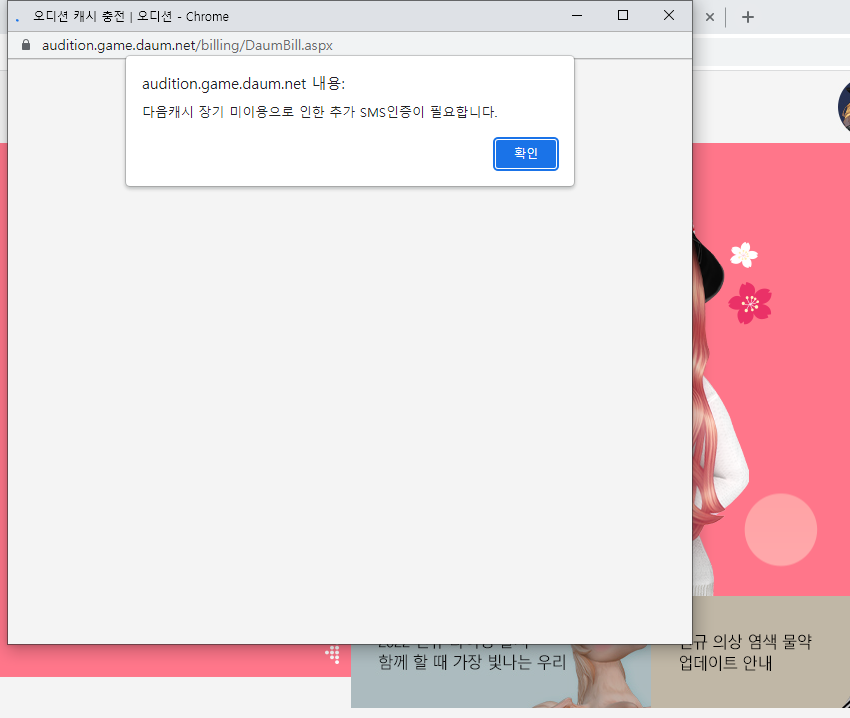
Task: Click the dialog heading audition.game.daum.net 내용:
Action: (x=243, y=84)
